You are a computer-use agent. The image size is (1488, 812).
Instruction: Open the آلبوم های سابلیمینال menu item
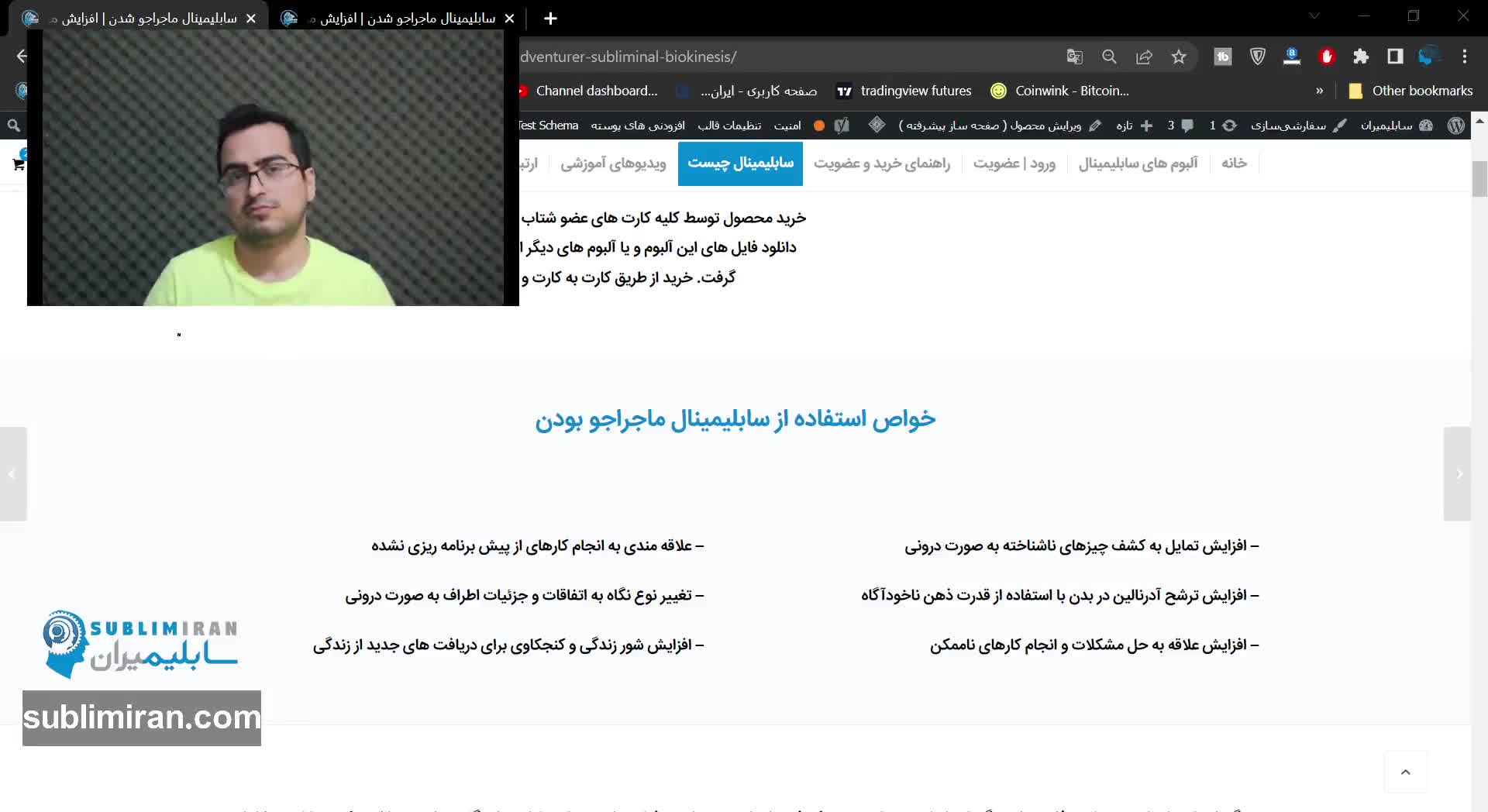click(x=1138, y=163)
